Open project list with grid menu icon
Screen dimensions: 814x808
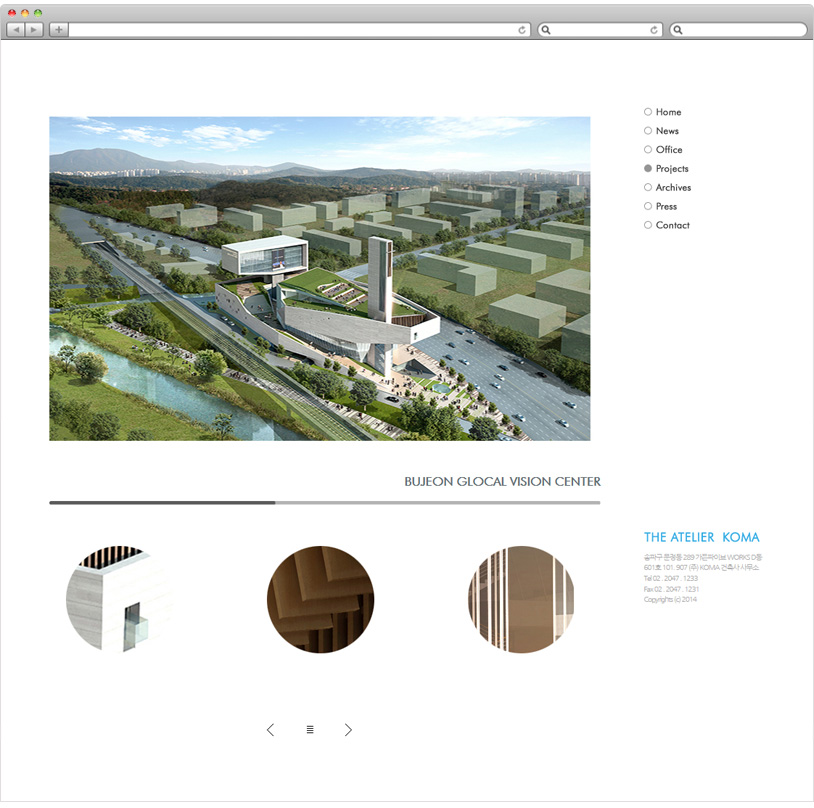[310, 730]
